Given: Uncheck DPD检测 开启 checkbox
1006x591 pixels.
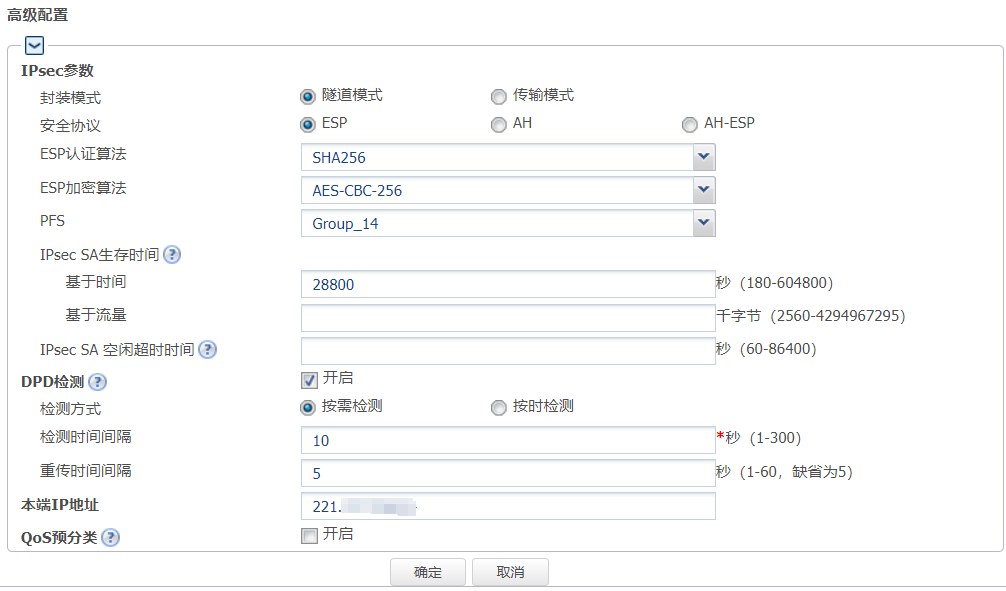Looking at the screenshot, I should [x=309, y=379].
